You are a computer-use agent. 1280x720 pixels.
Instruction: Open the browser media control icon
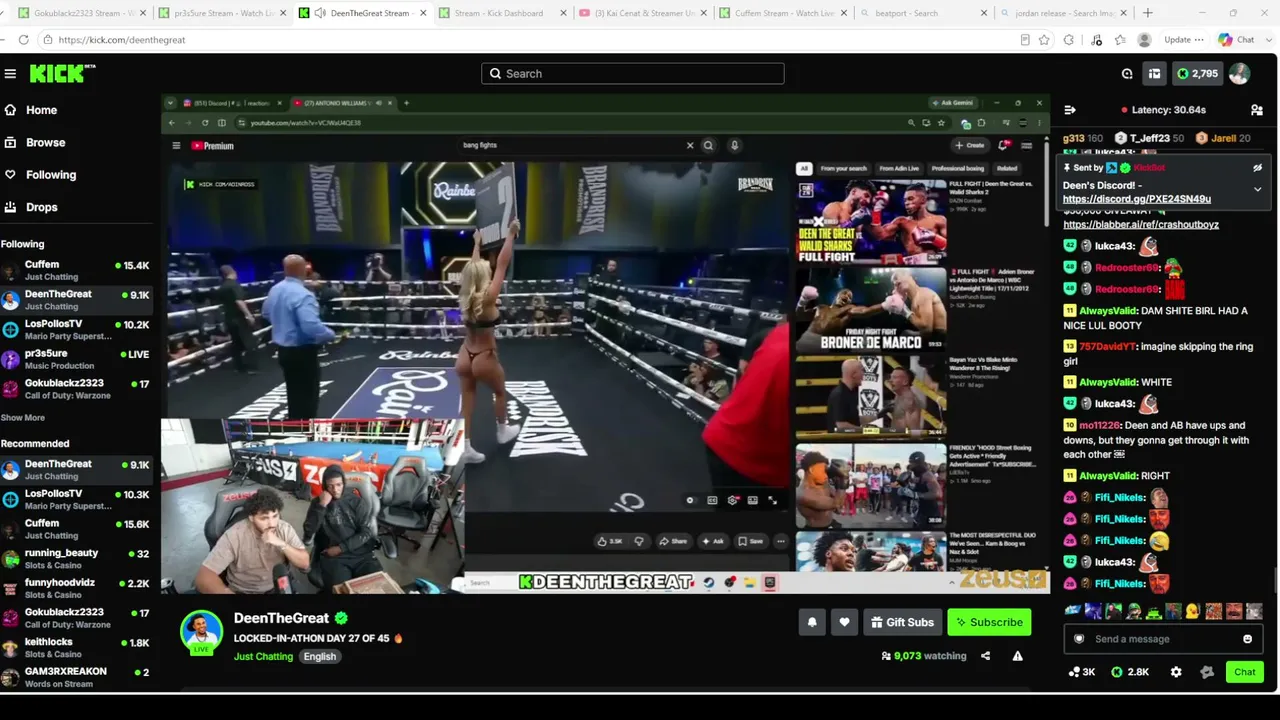1097,40
